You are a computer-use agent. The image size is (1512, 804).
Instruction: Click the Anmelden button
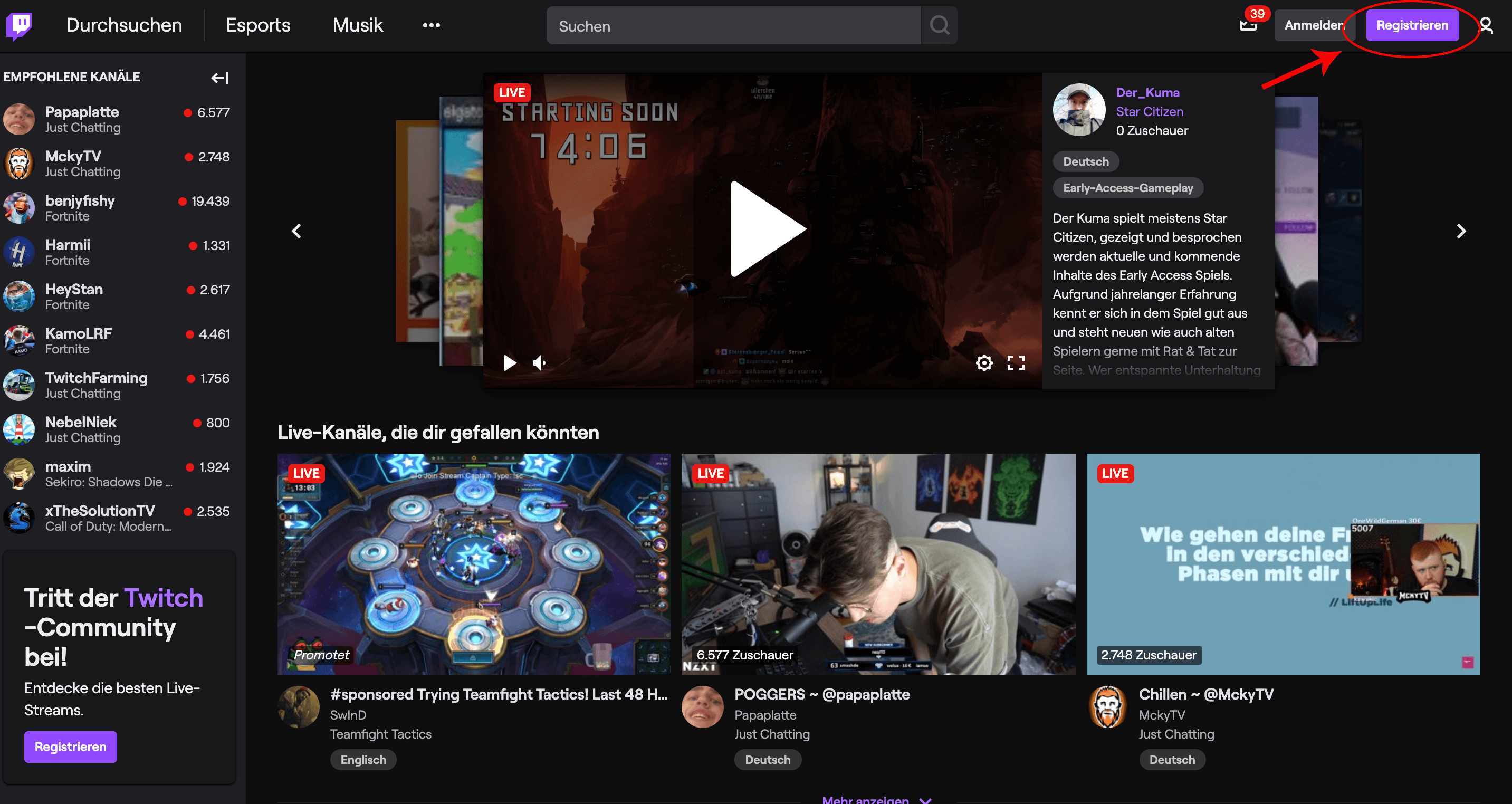click(1313, 25)
